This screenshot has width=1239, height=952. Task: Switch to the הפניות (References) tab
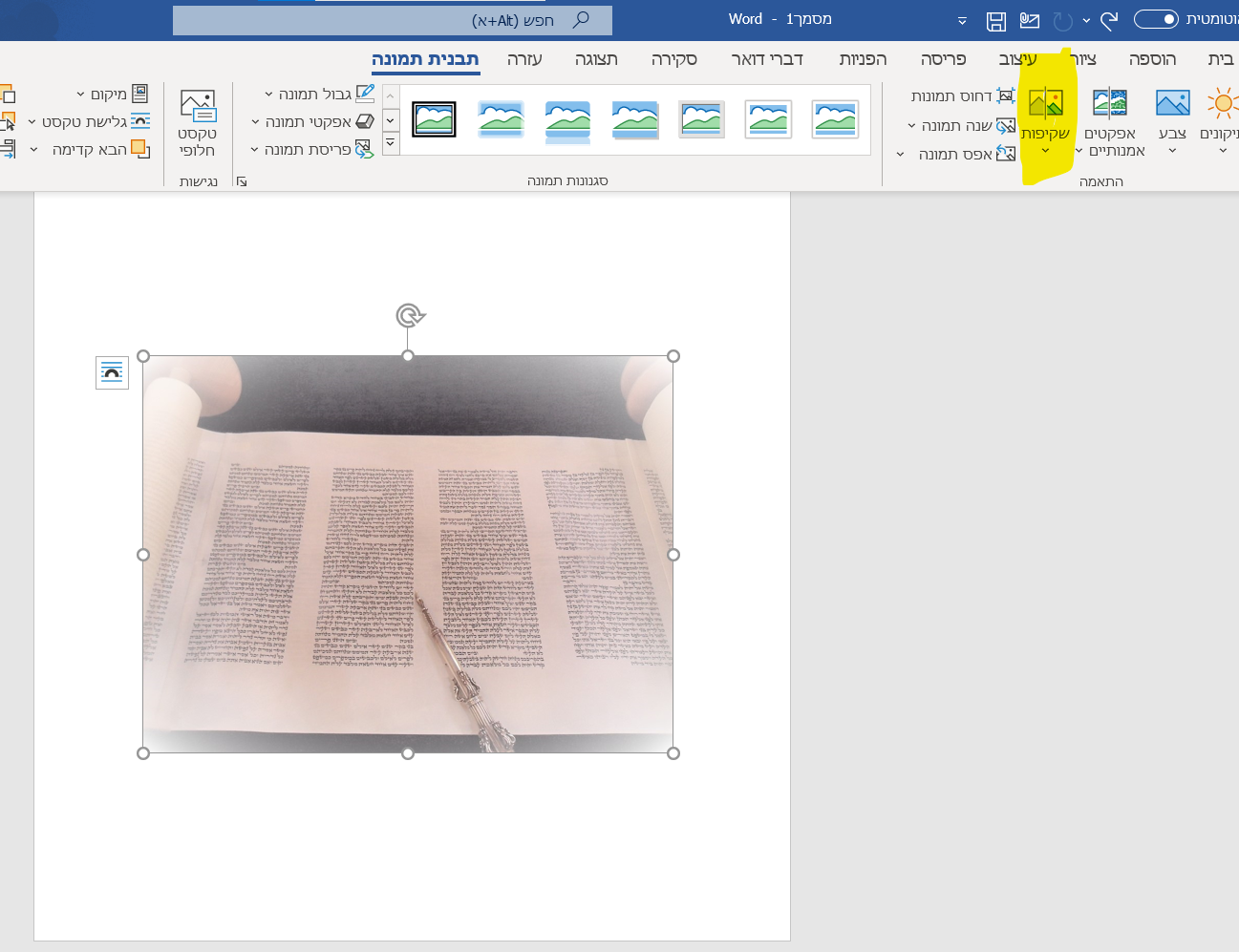click(x=863, y=59)
